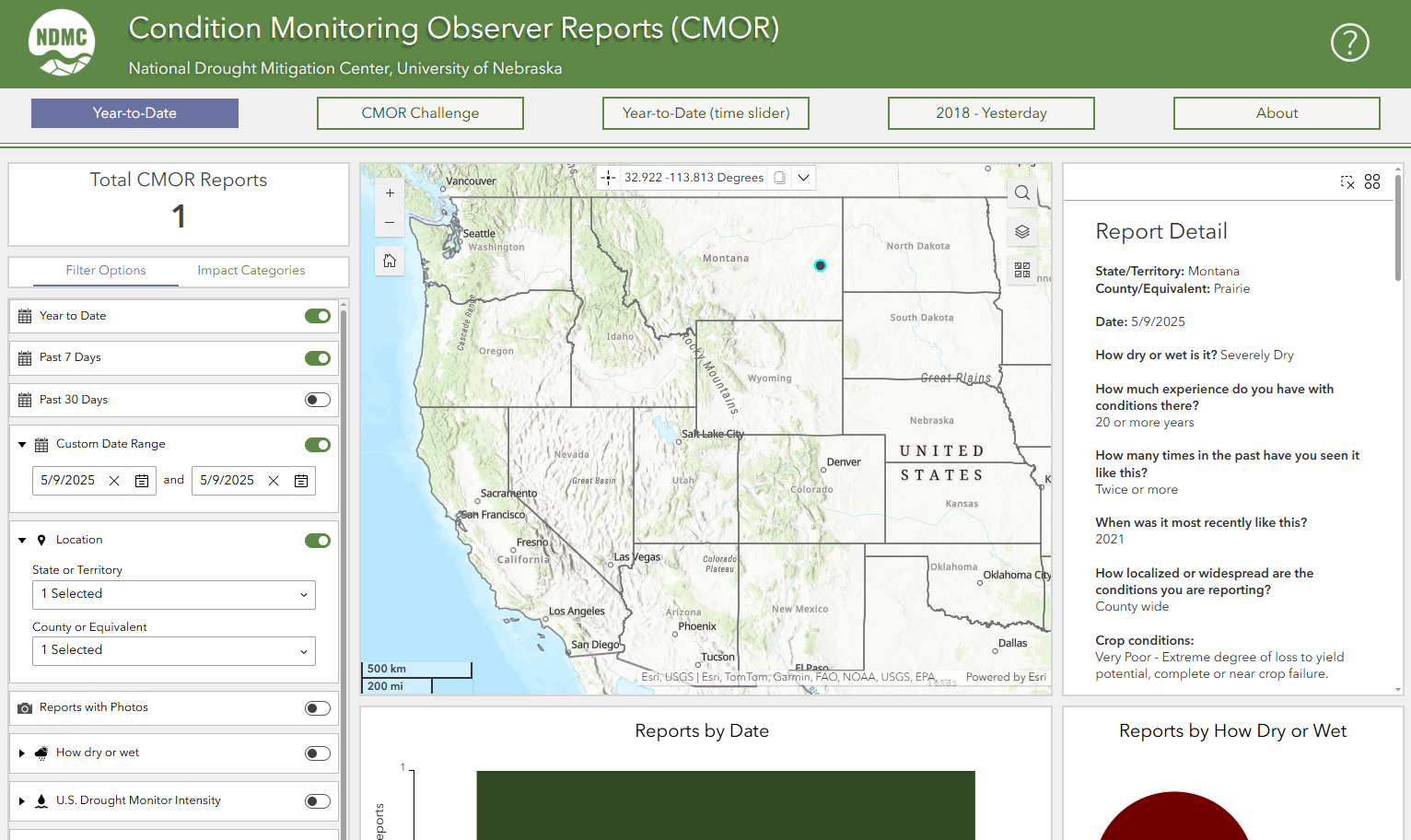Click the NDMC logo
1411x840 pixels.
tap(62, 42)
